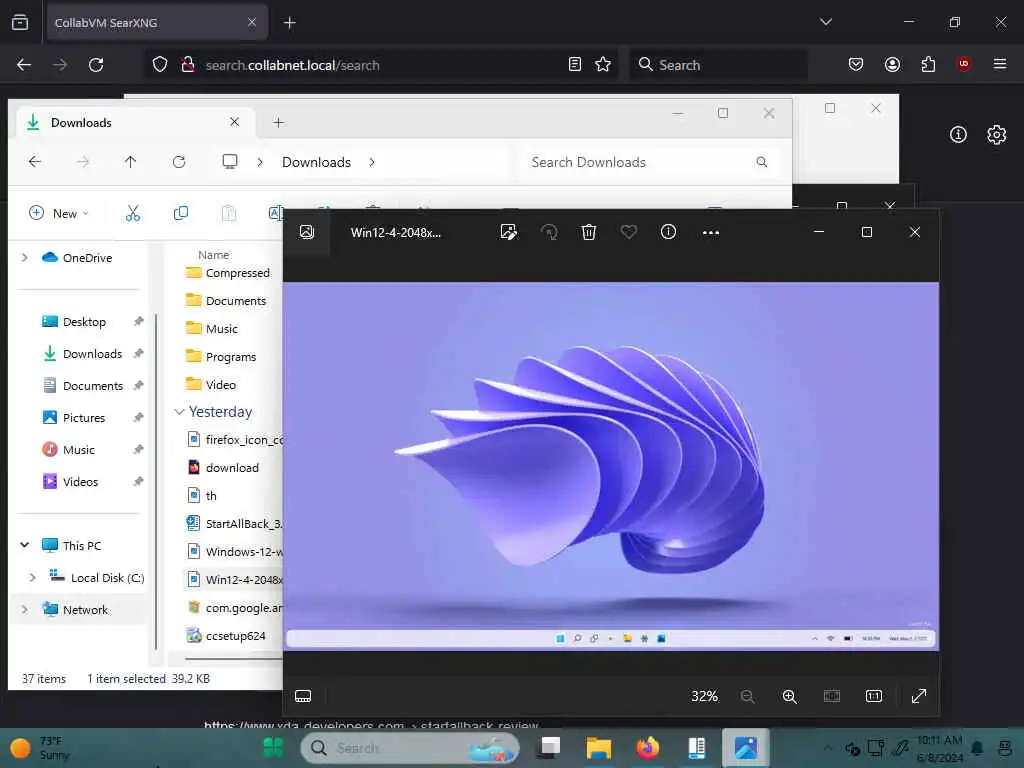Viewport: 1024px width, 768px height.
Task: Open the New item dropdown
Action: (59, 214)
